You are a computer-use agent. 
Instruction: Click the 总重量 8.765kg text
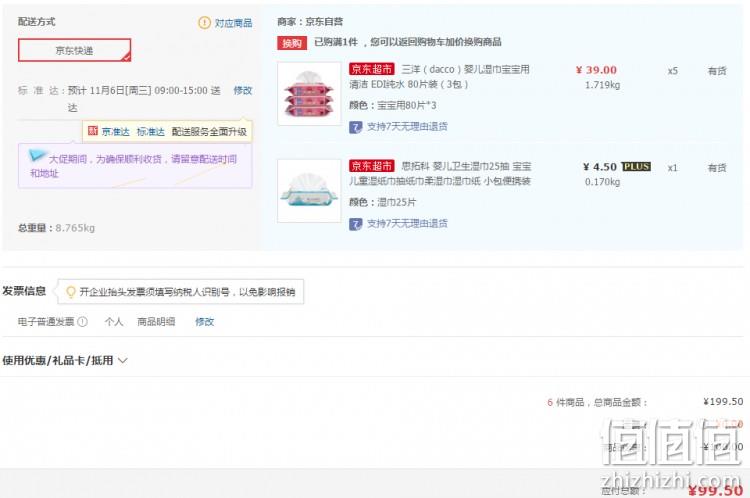[x=56, y=228]
